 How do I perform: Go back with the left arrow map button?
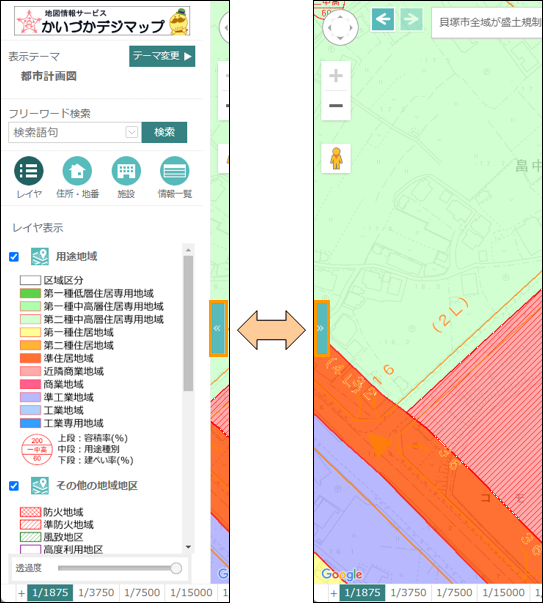(x=383, y=19)
